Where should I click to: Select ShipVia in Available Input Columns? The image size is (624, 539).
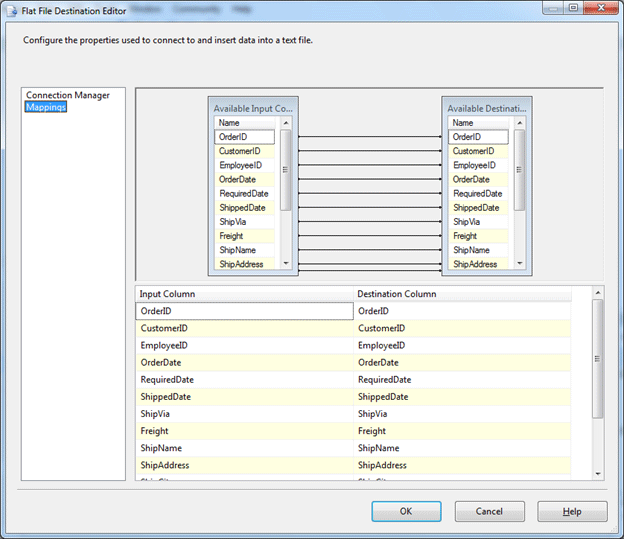244,222
